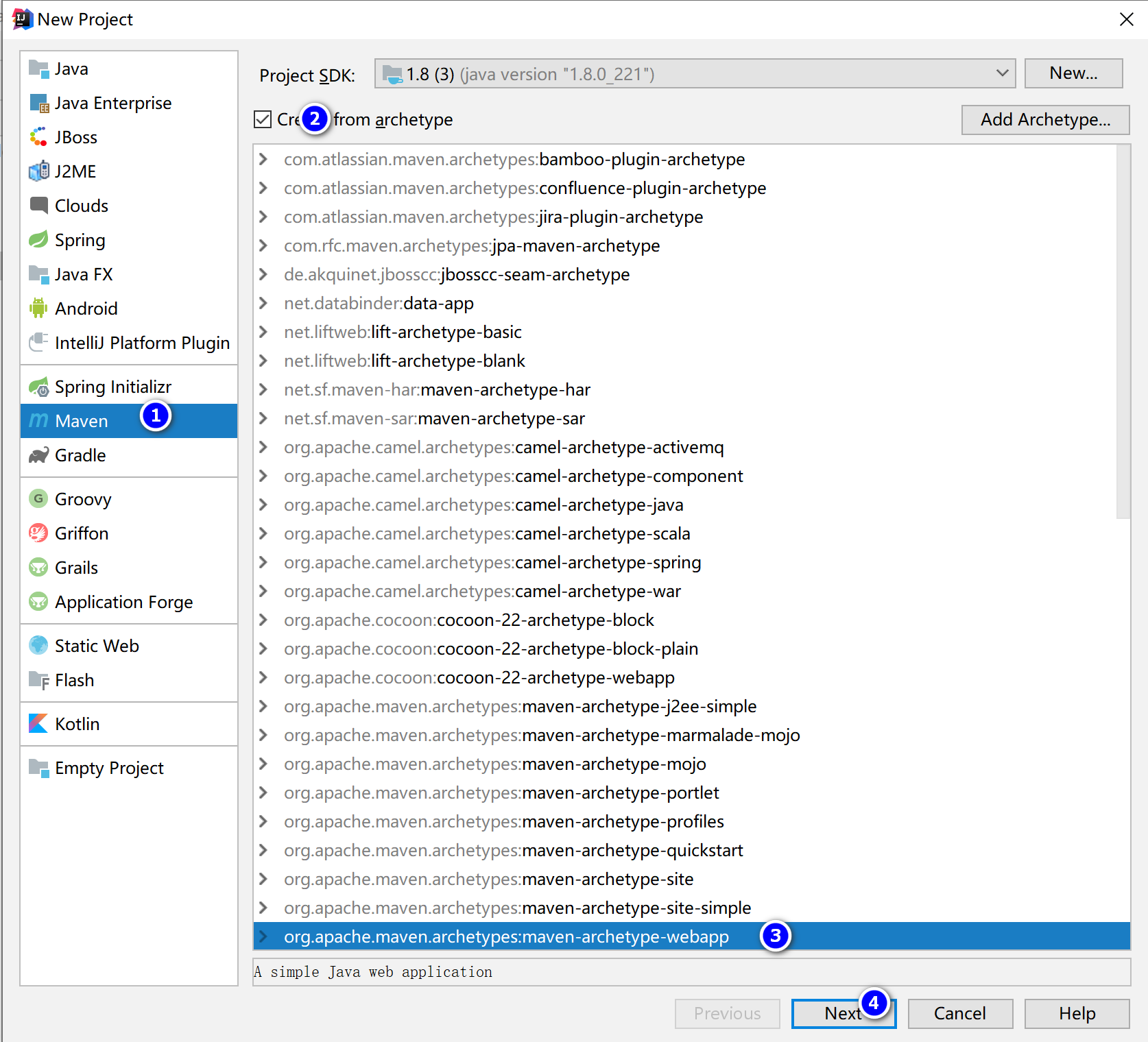Uncheck Create from archetype checkbox

pos(263,120)
